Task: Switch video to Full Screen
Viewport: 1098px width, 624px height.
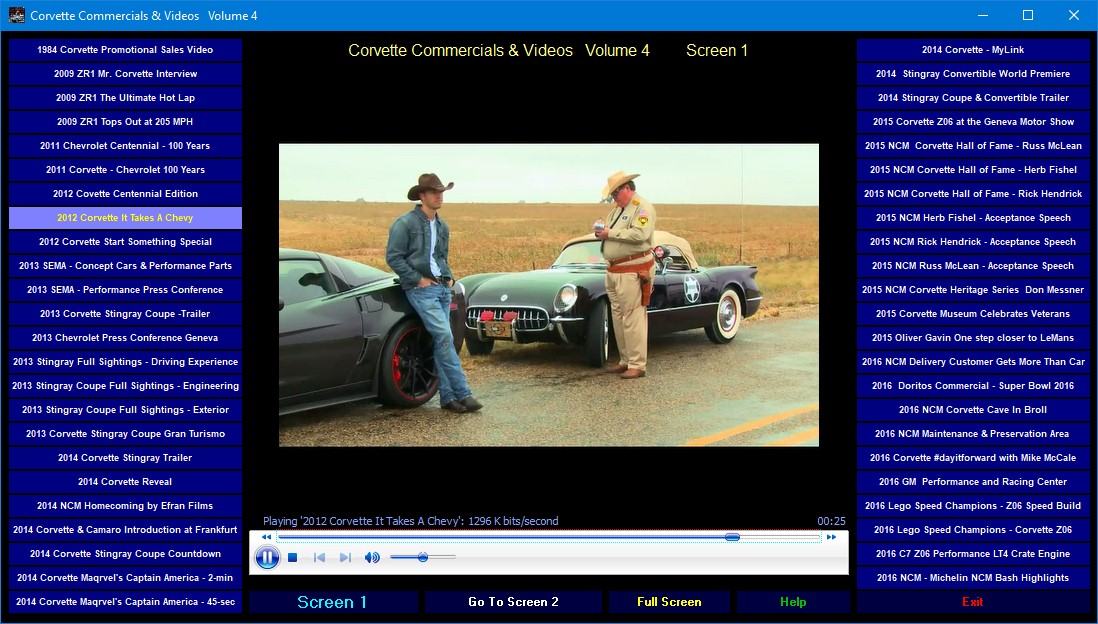Action: tap(669, 602)
